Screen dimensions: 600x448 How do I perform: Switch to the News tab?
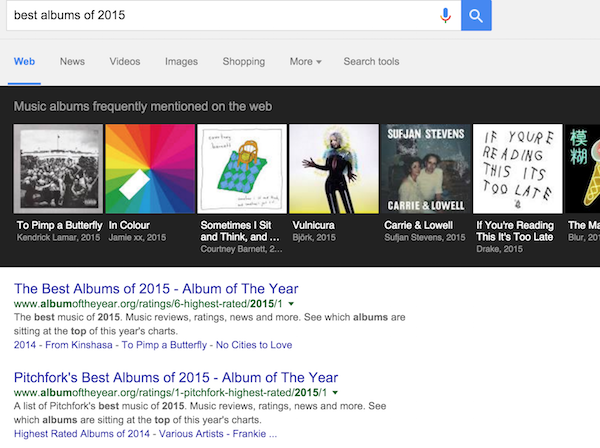[72, 62]
